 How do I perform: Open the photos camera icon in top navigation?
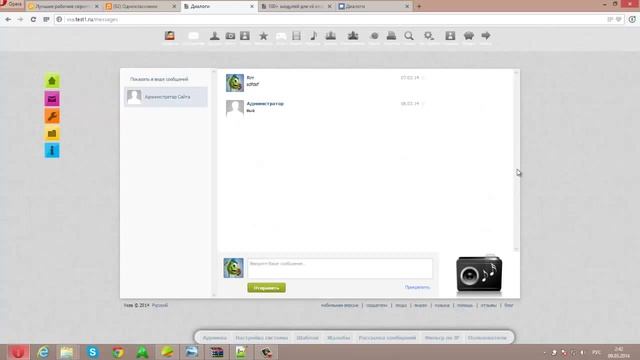point(230,36)
